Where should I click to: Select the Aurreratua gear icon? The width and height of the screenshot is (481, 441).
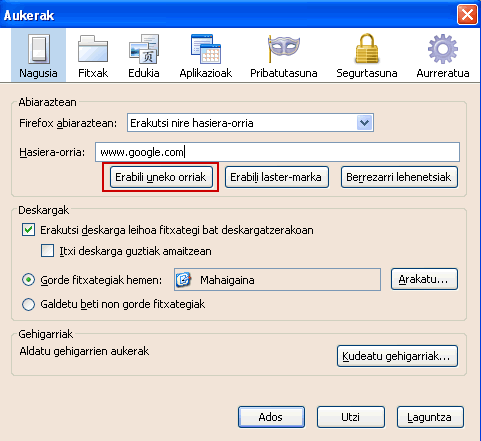(x=443, y=49)
